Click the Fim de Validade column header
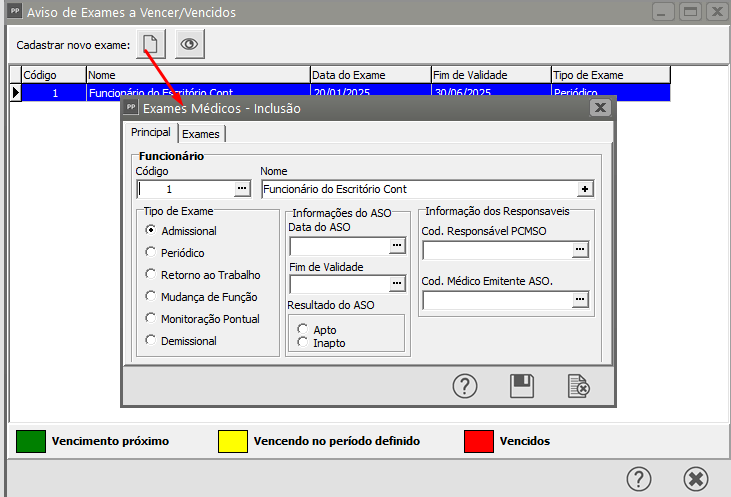Screen dimensions: 731x497 pos(489,75)
